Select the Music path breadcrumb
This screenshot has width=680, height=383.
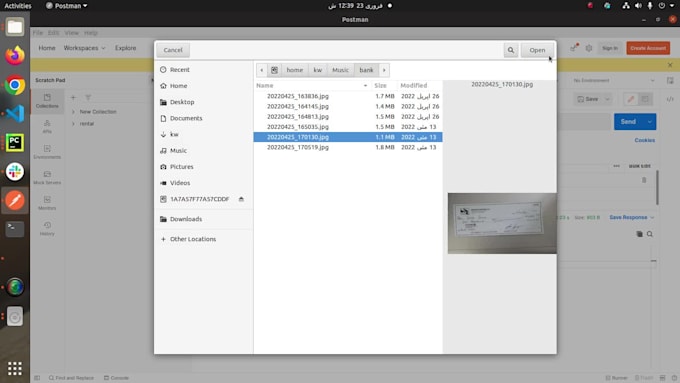point(340,70)
